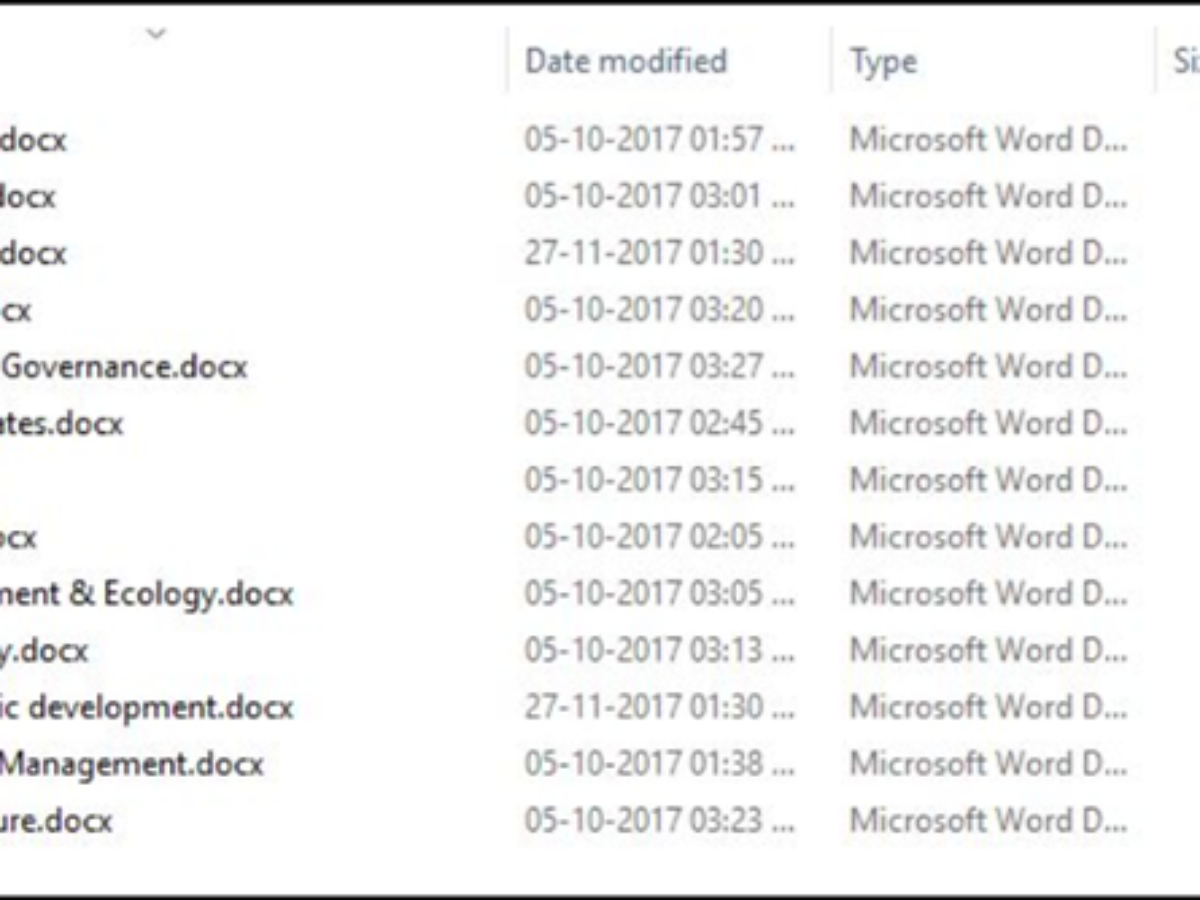Click the Type cell for the 03:23 file
Screen dimensions: 1200x900
tap(988, 822)
